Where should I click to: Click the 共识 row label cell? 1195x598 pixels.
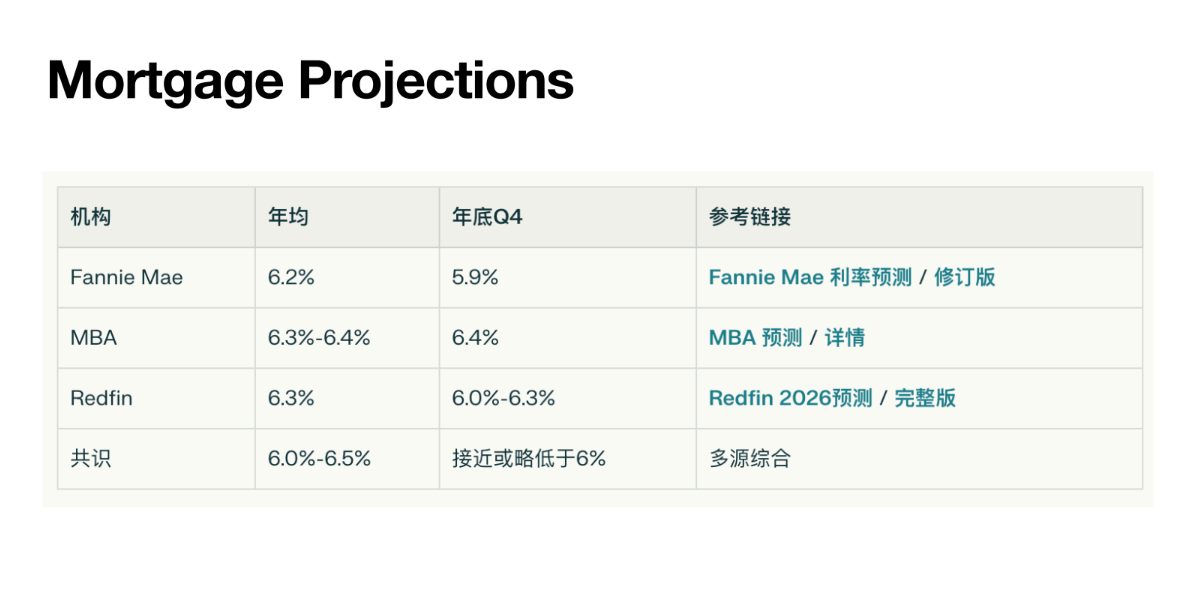pos(156,459)
